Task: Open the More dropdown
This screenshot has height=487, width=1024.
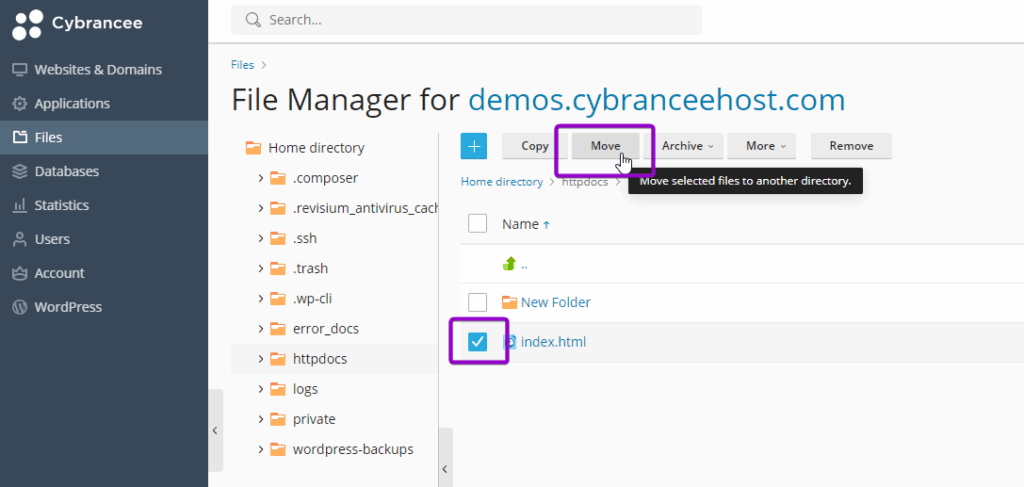Action: [x=761, y=146]
